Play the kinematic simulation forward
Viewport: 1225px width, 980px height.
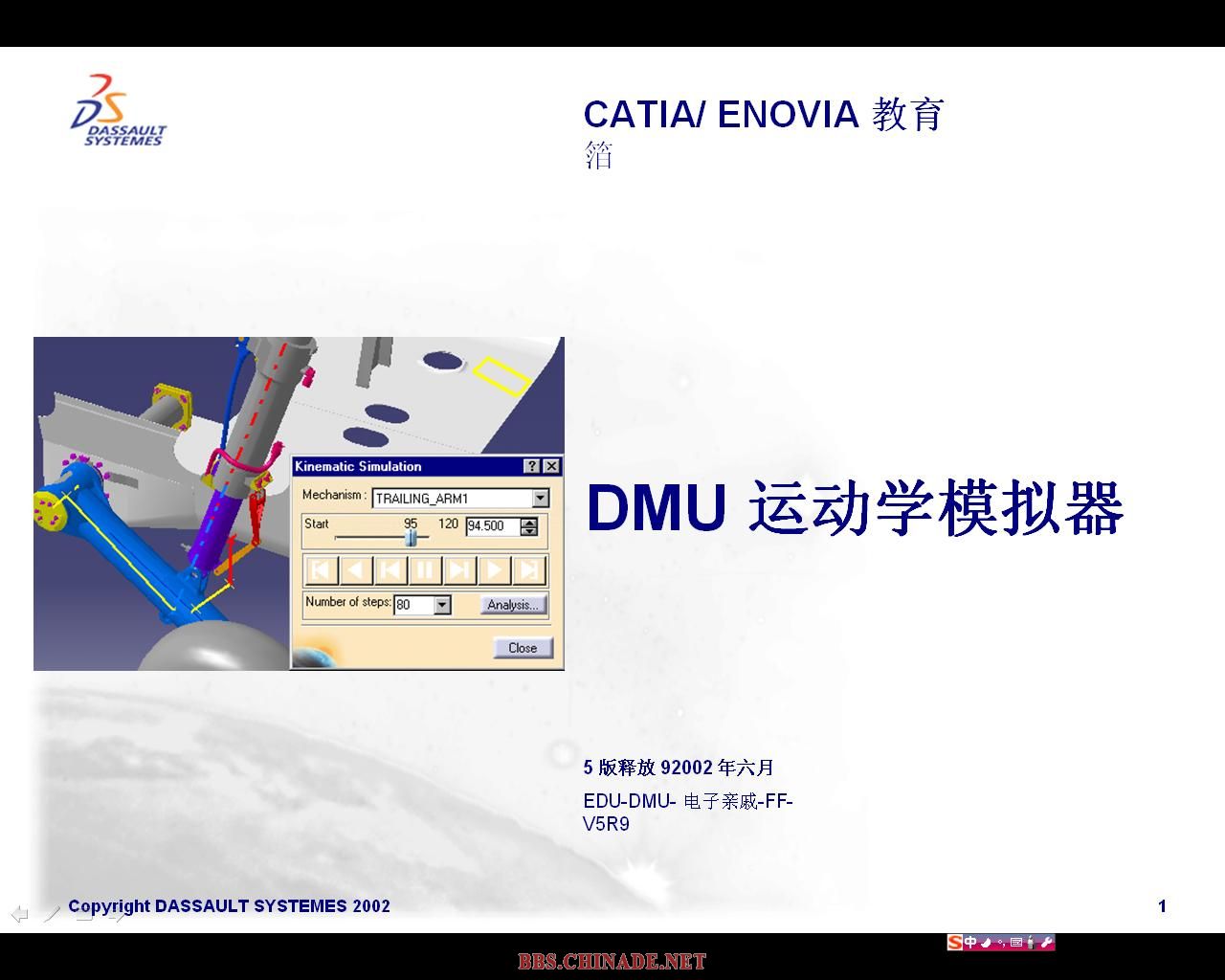click(493, 570)
